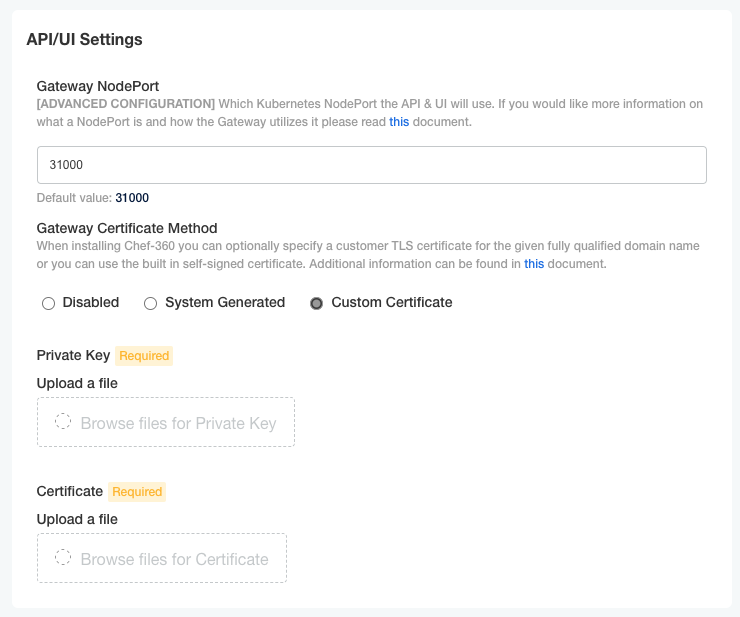Click the 'Certificate' section label

point(69,491)
